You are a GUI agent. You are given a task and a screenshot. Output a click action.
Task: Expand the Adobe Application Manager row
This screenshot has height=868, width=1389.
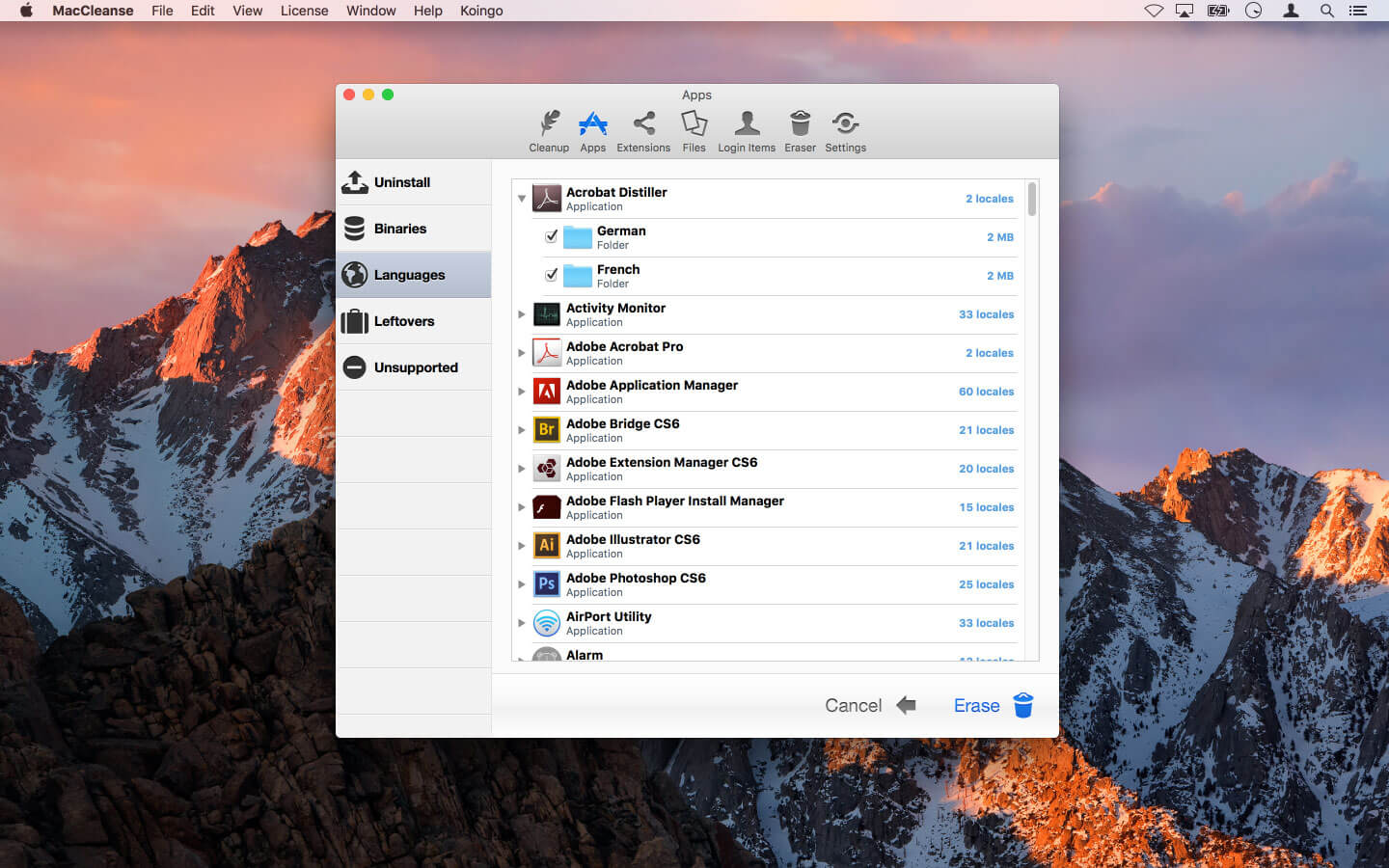click(x=522, y=392)
